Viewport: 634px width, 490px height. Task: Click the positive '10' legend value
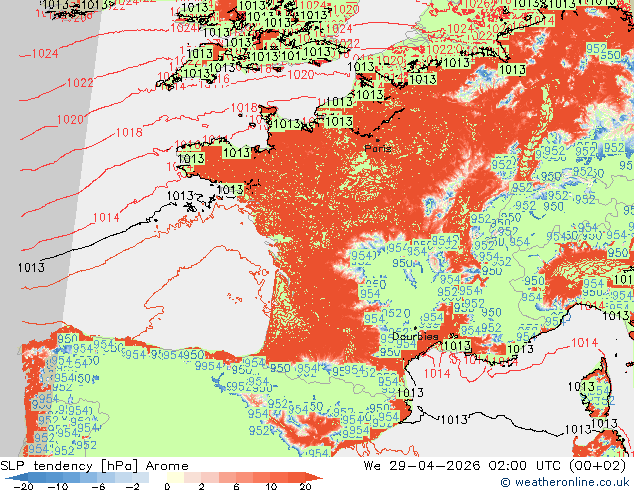[x=271, y=486]
